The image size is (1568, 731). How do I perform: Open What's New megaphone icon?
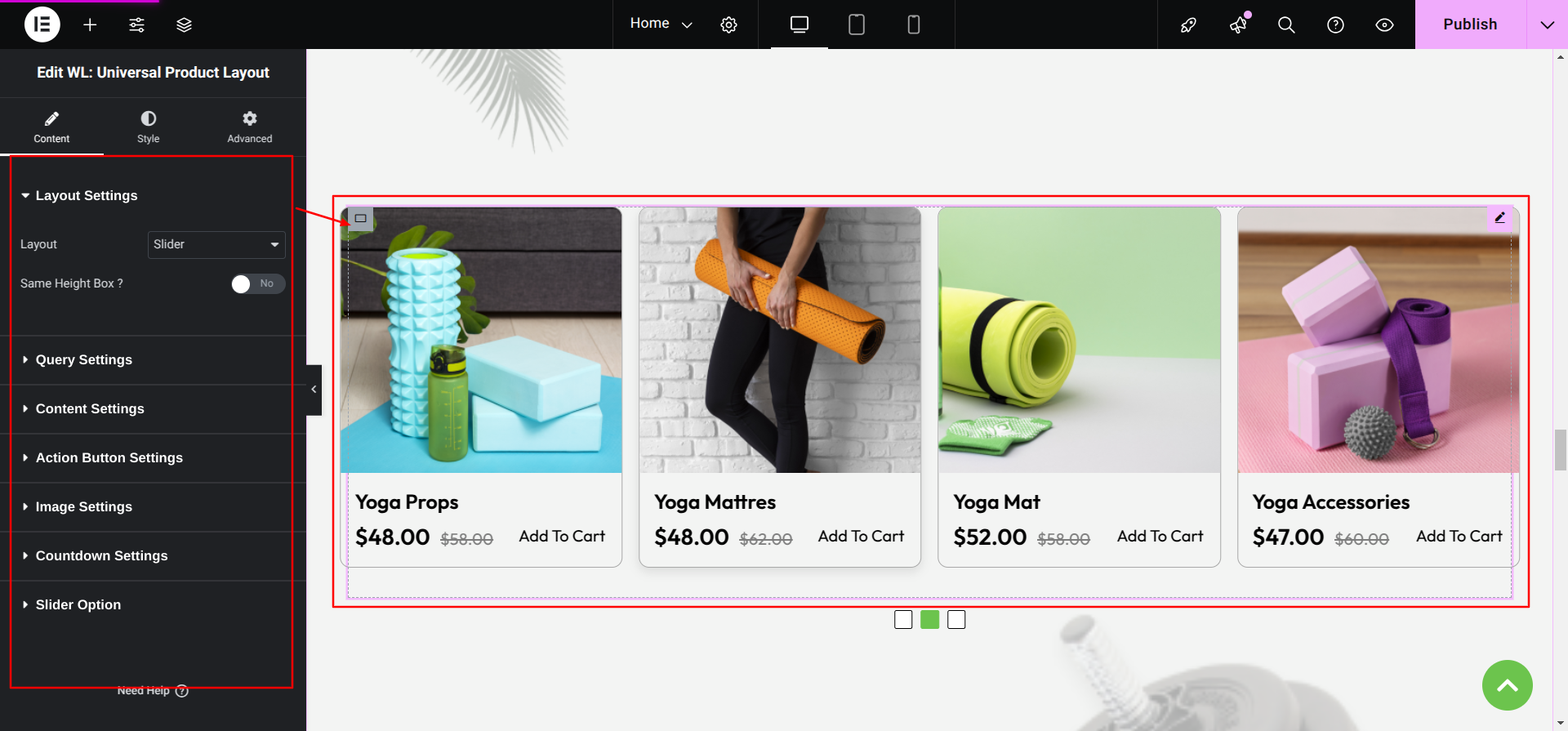1238,25
